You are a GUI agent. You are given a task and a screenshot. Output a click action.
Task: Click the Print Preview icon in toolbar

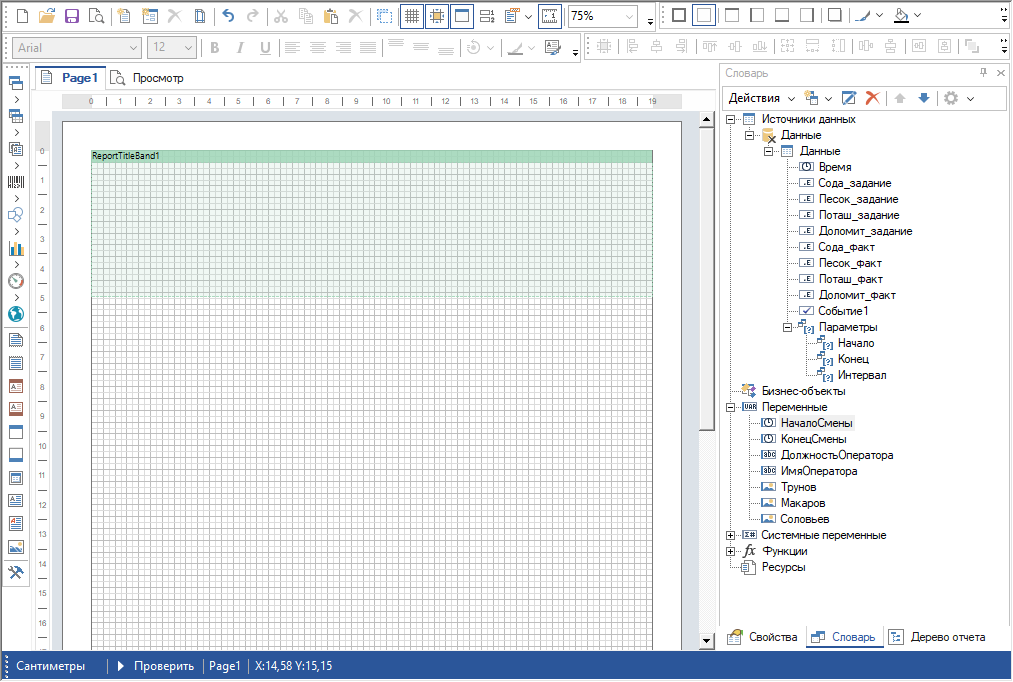[x=96, y=16]
